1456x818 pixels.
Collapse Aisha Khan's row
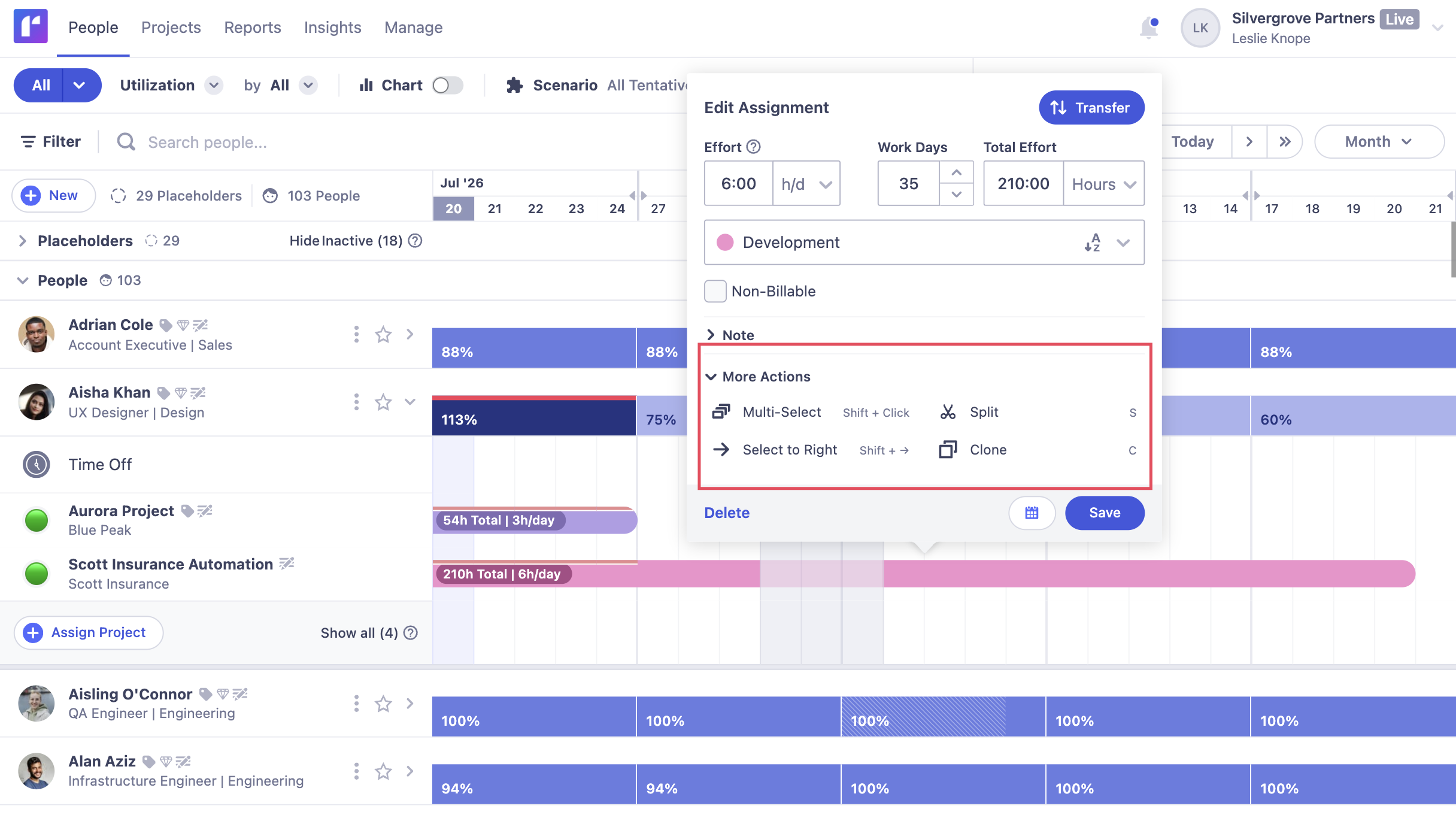click(410, 402)
